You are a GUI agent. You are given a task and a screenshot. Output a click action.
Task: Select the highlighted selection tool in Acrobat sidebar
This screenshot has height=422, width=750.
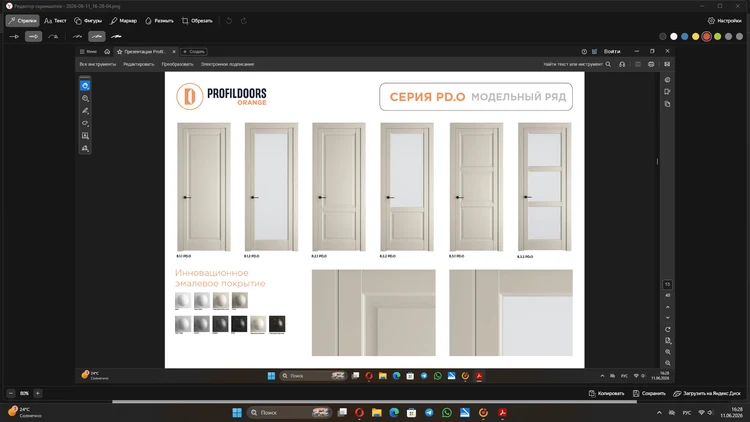coord(85,86)
